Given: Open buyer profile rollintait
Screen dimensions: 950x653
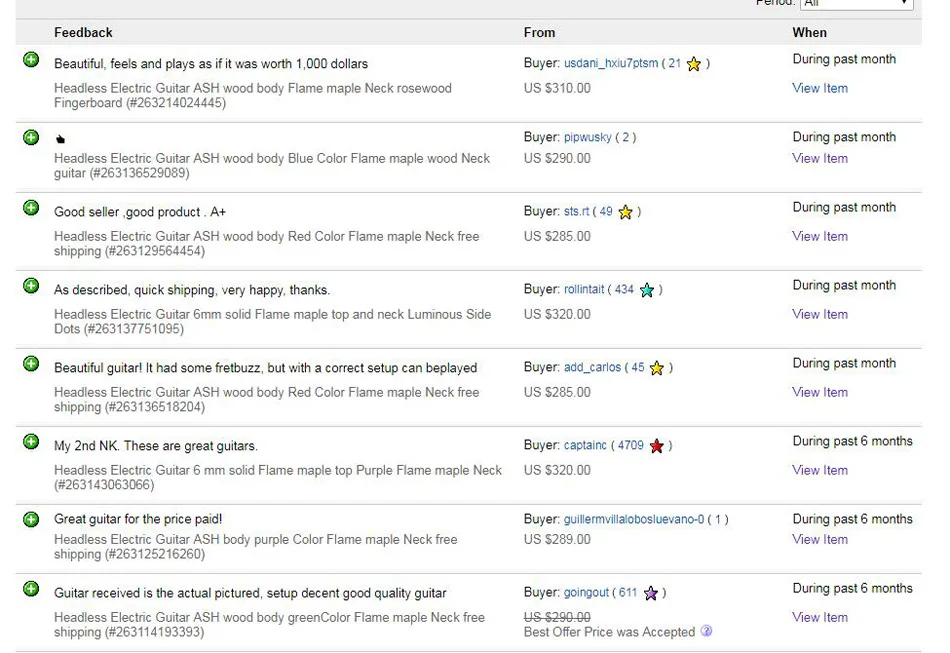Looking at the screenshot, I should [x=584, y=290].
